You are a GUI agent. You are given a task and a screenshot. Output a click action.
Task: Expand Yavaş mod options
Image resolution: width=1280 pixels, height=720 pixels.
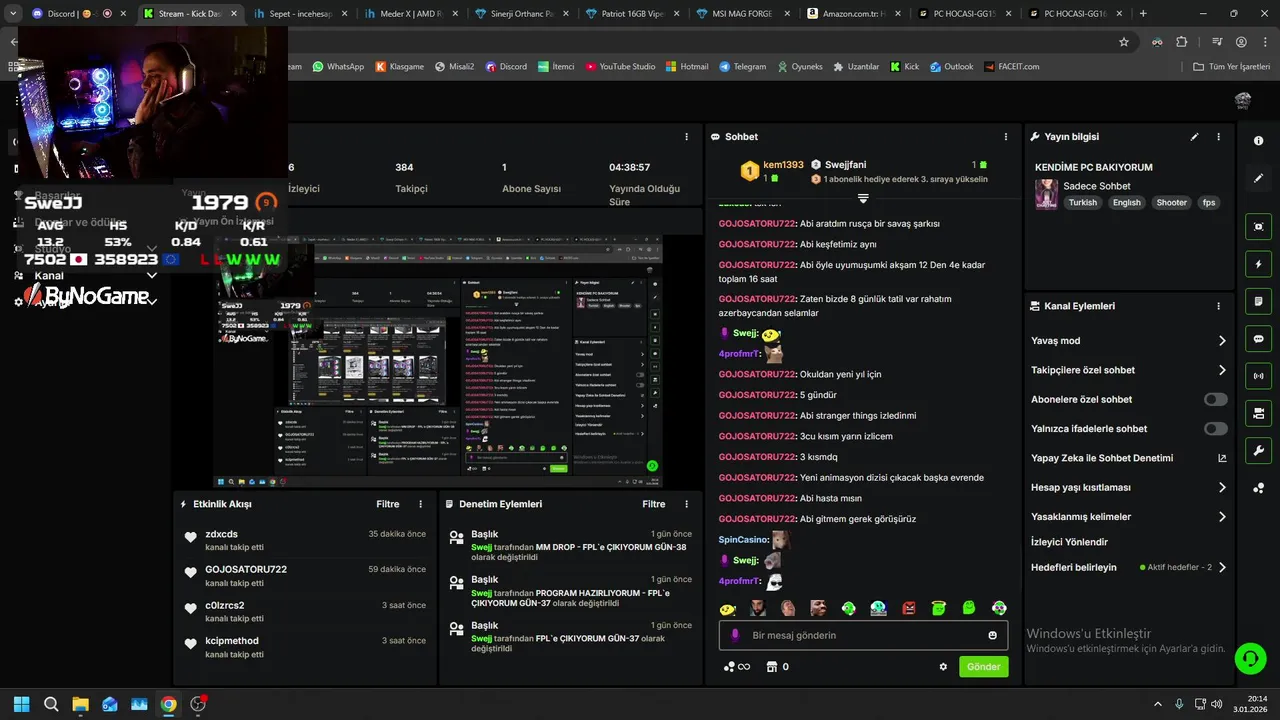click(1222, 341)
